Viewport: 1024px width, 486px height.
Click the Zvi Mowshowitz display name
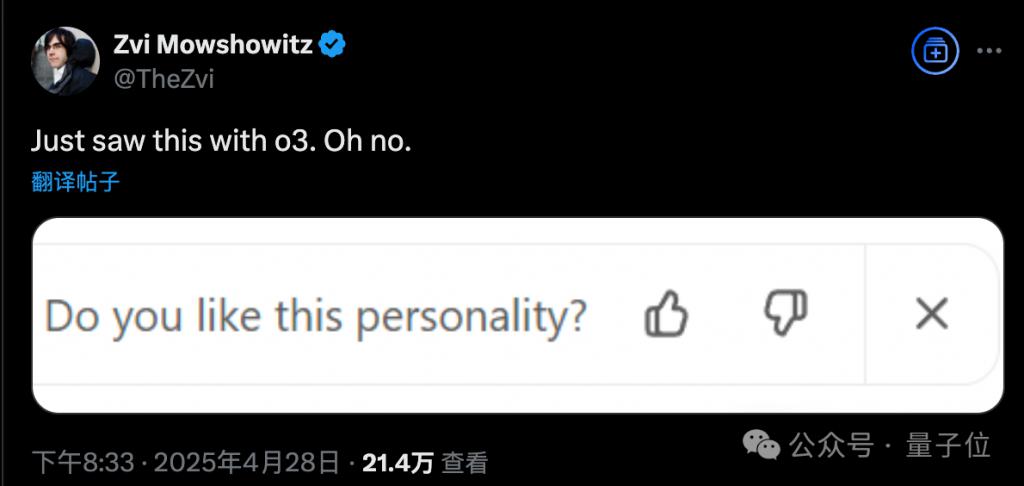pos(213,44)
